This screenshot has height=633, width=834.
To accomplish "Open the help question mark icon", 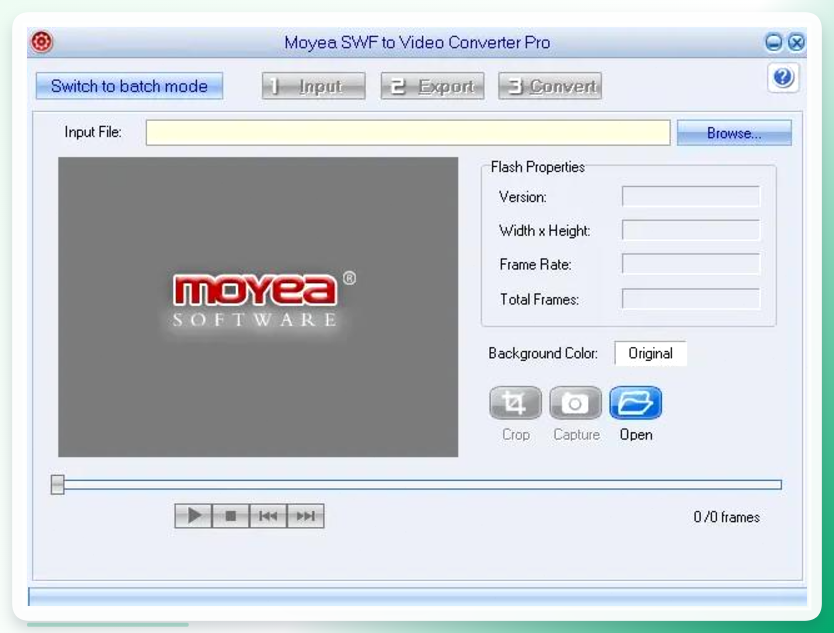I will pos(783,78).
